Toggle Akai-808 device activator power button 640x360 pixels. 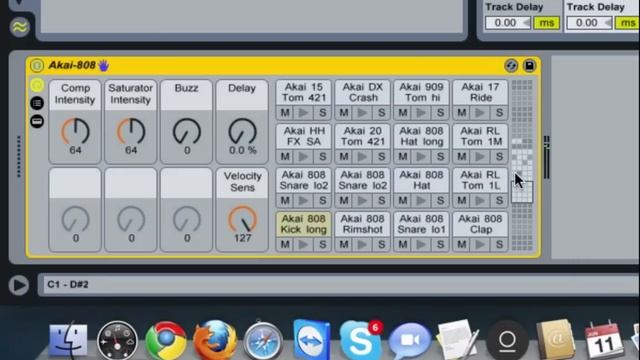pyautogui.click(x=37, y=65)
